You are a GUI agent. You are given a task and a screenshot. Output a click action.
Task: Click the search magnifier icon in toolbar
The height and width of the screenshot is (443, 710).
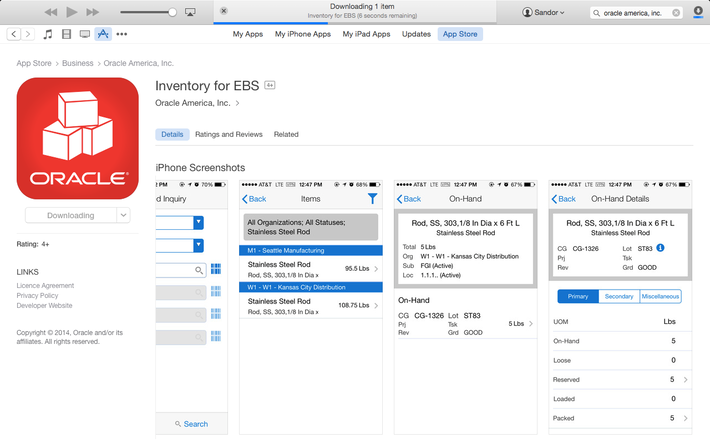click(597, 13)
